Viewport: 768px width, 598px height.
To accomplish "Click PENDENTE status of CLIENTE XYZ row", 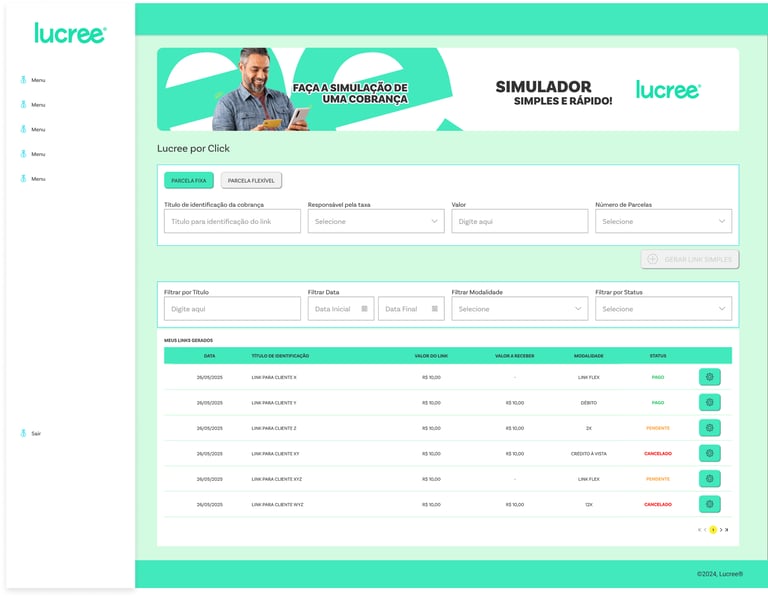I will (658, 479).
